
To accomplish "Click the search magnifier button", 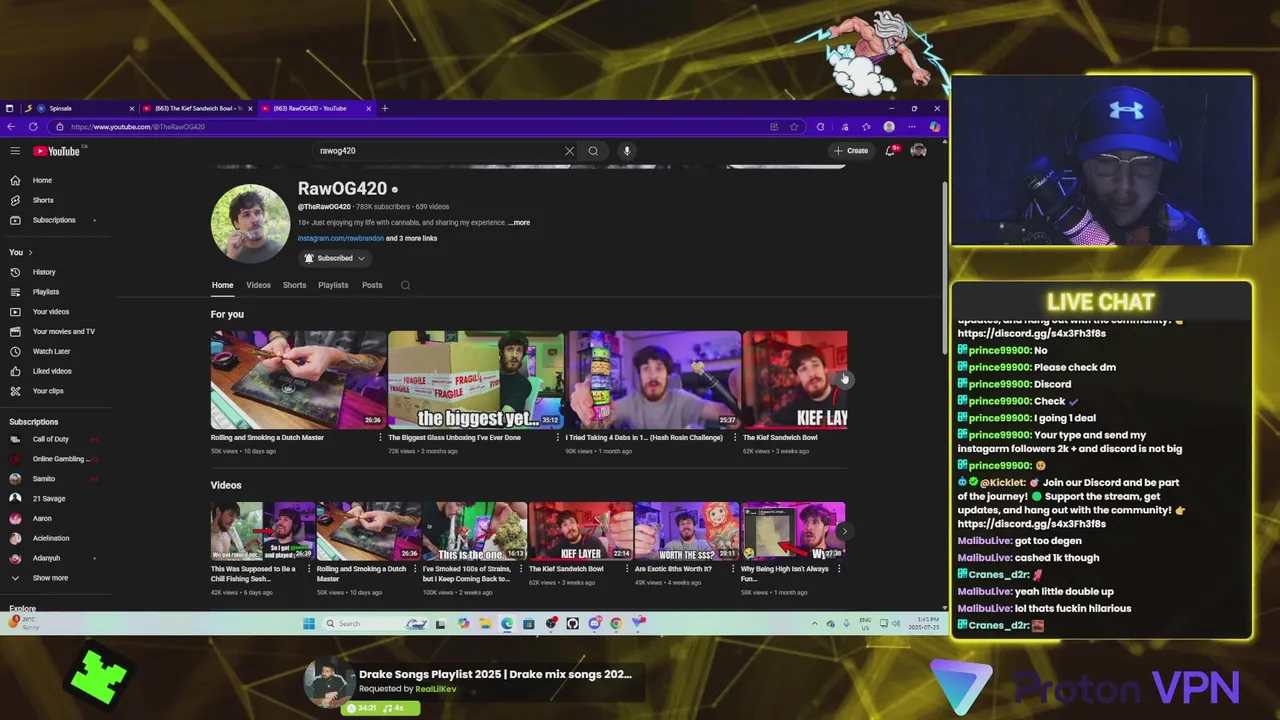I will coord(593,151).
